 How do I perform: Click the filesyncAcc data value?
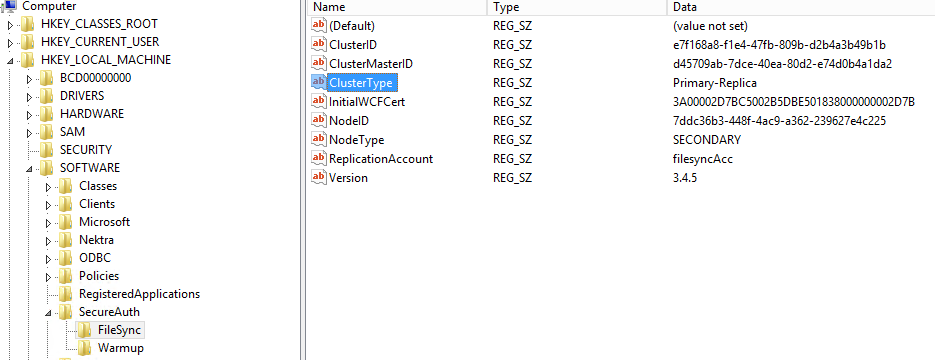pyautogui.click(x=702, y=159)
